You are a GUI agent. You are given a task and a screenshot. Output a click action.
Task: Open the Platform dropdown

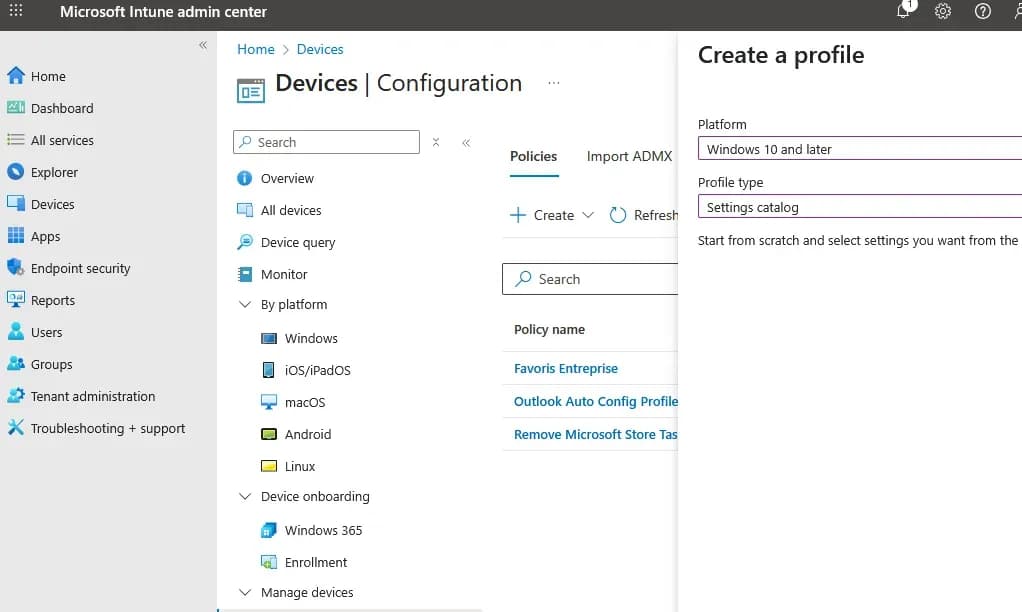coord(859,149)
